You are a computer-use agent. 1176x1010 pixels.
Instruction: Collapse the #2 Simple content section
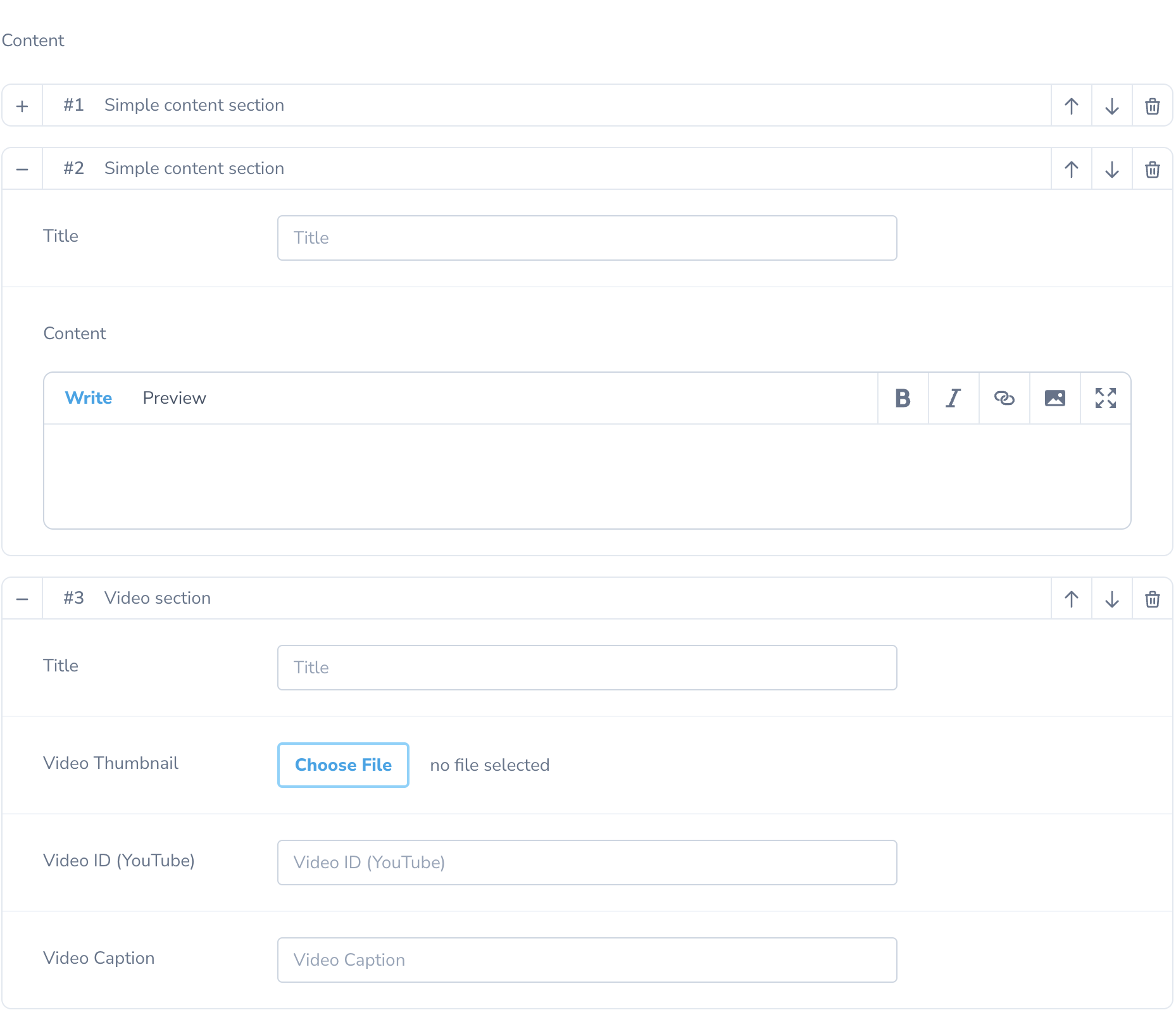(x=22, y=168)
